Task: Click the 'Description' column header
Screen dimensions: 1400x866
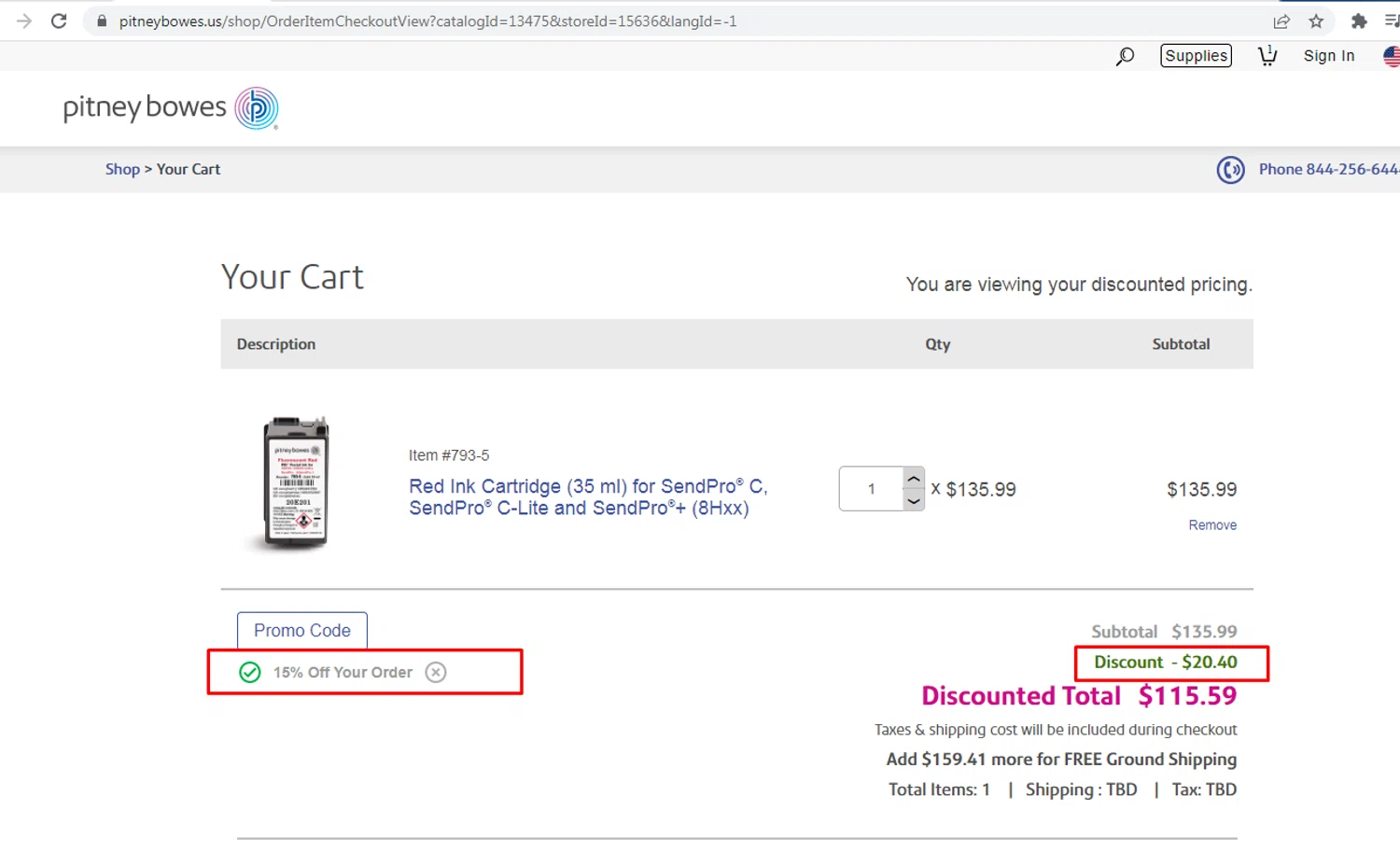Action: (276, 344)
